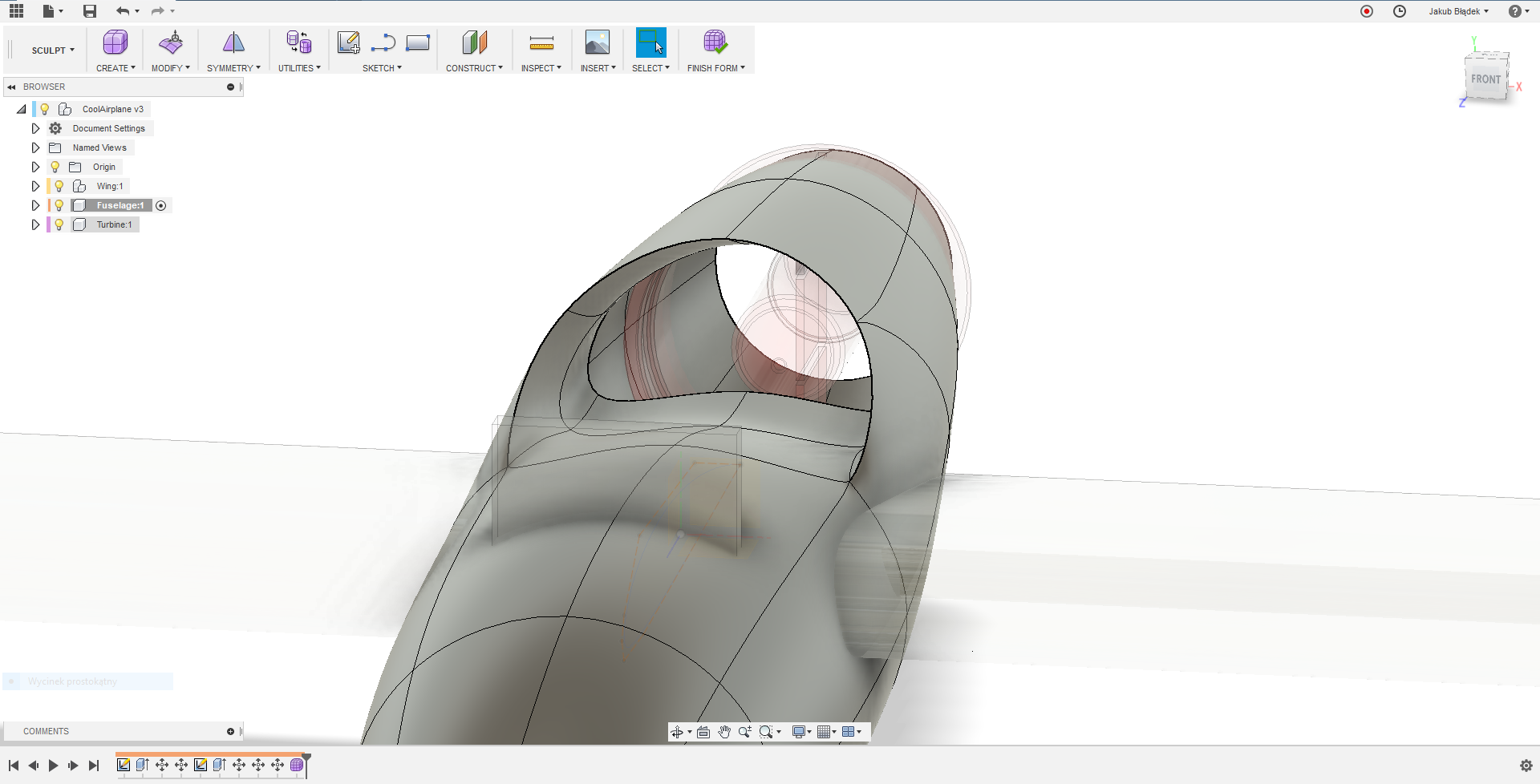Select the Zoom magnifier tool
Image resolution: width=1540 pixels, height=784 pixels.
pos(745,732)
